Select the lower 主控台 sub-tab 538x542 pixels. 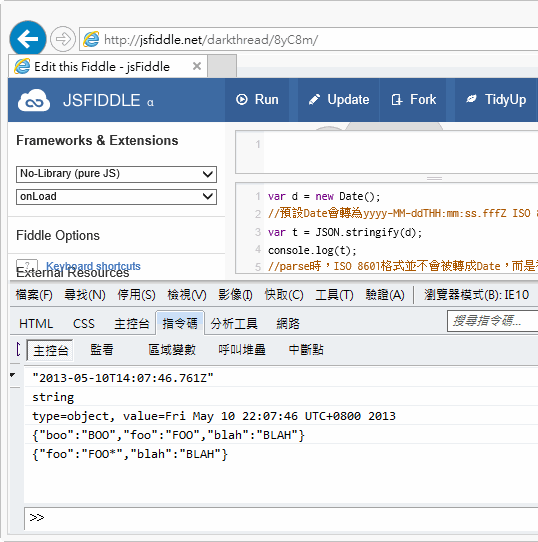pyautogui.click(x=50, y=351)
